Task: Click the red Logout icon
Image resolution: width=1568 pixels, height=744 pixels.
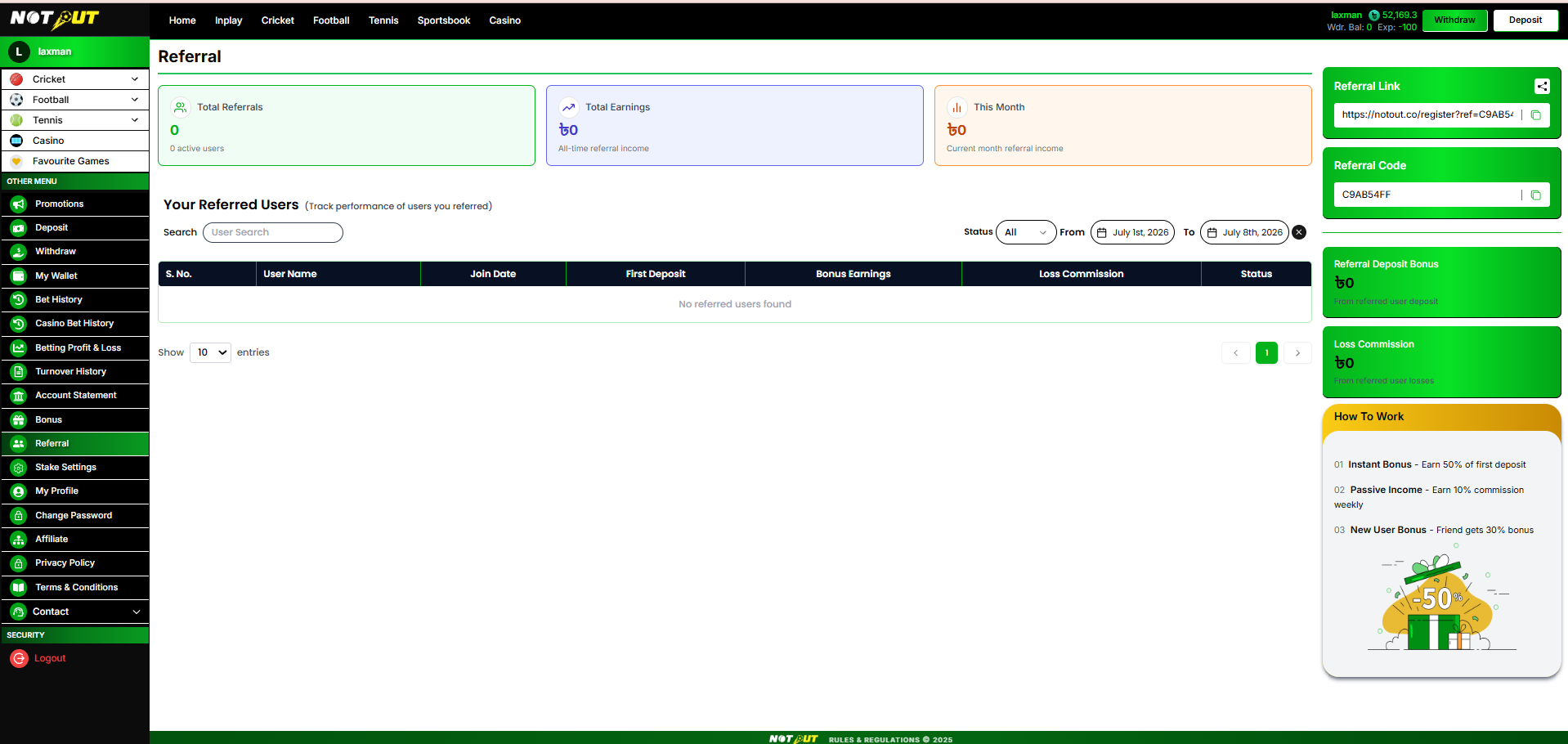Action: point(19,658)
